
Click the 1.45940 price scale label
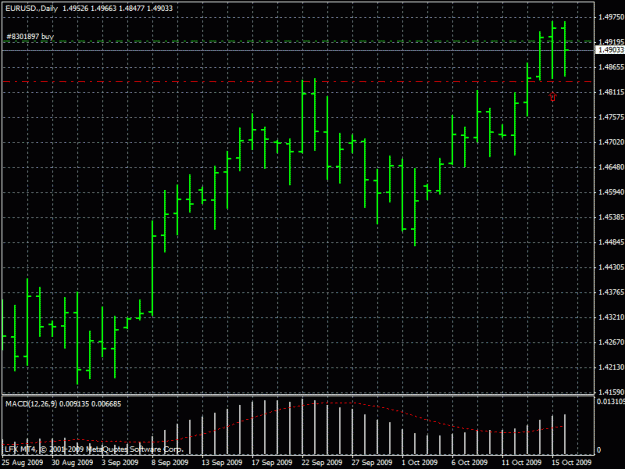611,192
